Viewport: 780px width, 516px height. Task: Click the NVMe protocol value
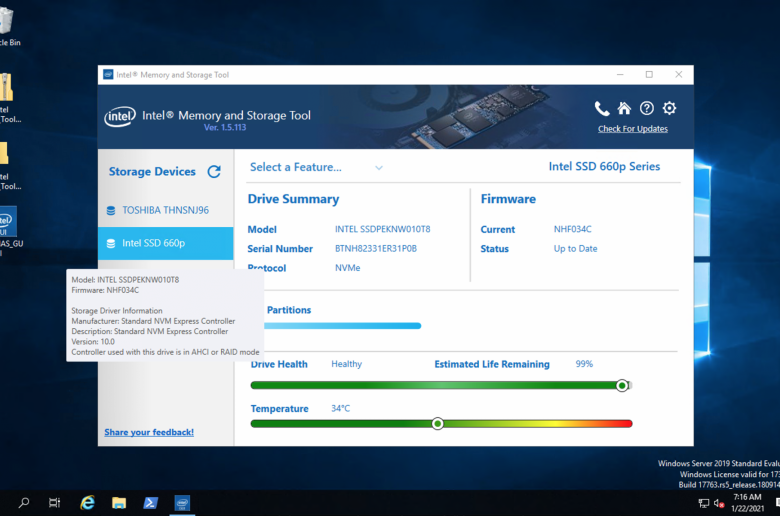(347, 268)
